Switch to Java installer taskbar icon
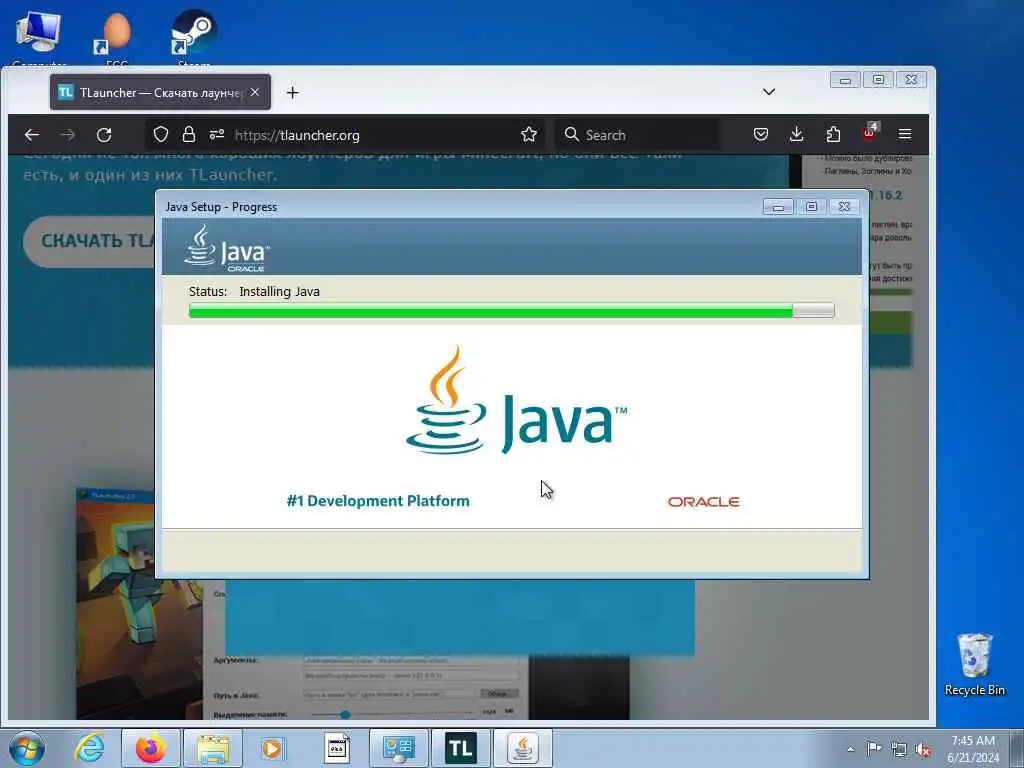This screenshot has height=768, width=1024. (522, 748)
